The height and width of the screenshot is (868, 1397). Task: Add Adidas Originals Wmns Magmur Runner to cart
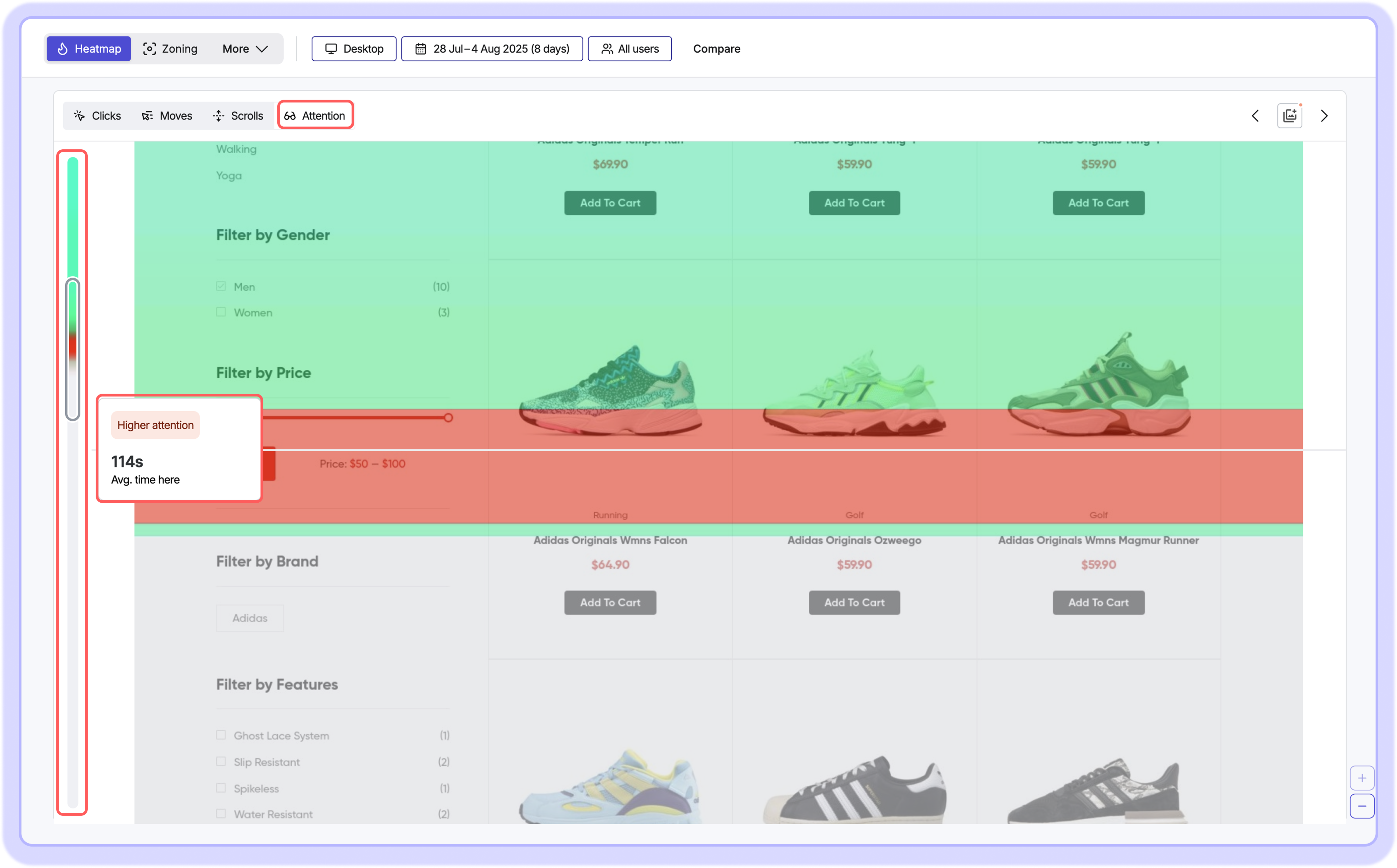pos(1099,603)
